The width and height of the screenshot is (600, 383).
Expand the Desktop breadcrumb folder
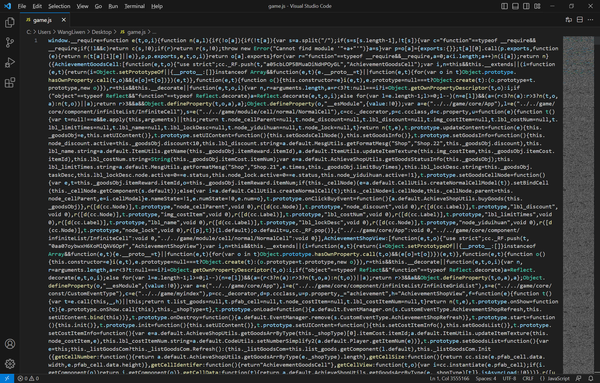(101, 32)
